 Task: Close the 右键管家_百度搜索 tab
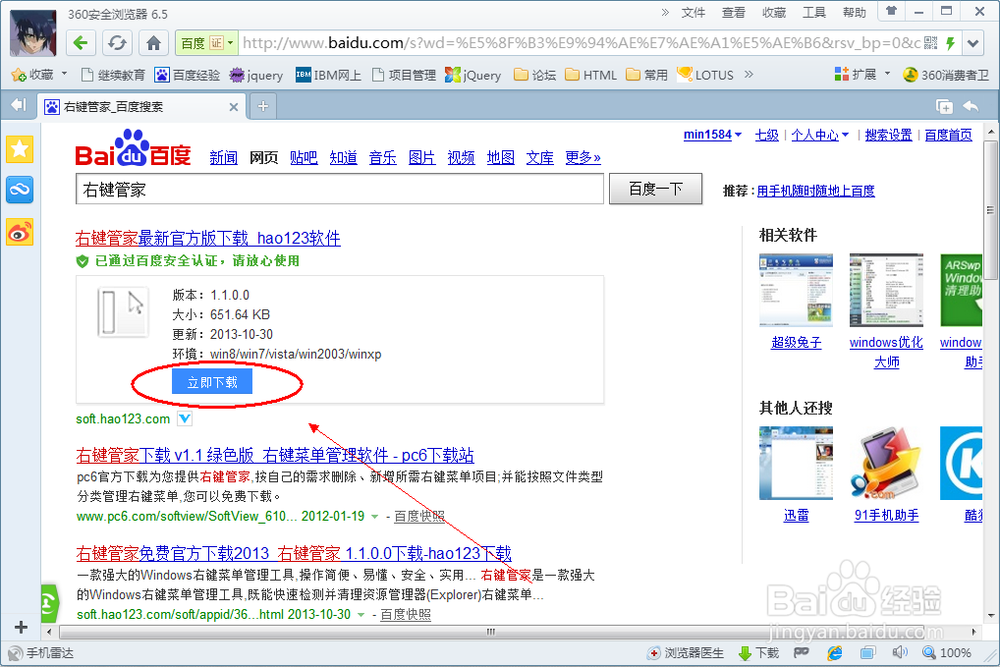click(233, 107)
